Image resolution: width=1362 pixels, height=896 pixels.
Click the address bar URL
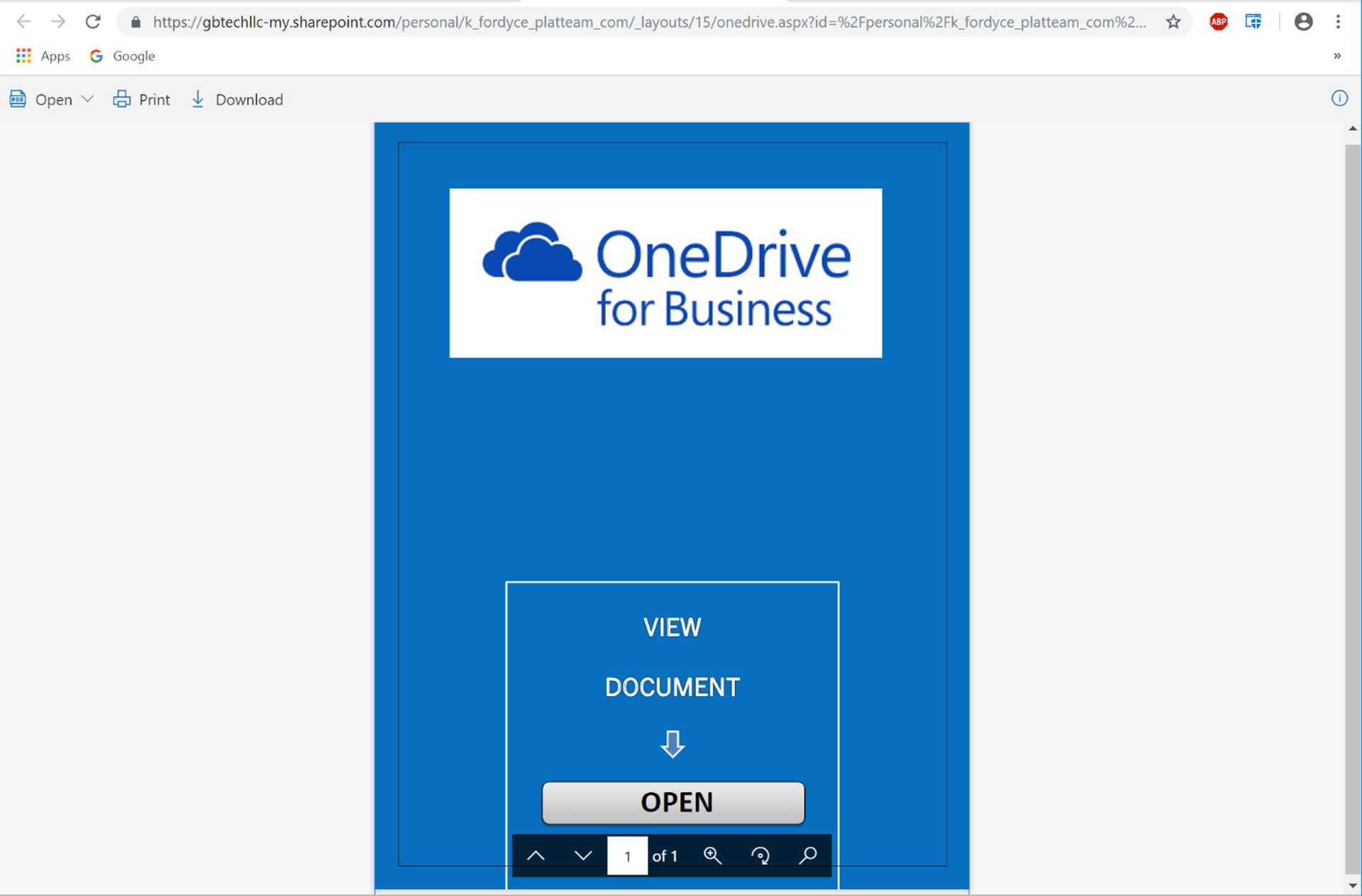pos(649,22)
